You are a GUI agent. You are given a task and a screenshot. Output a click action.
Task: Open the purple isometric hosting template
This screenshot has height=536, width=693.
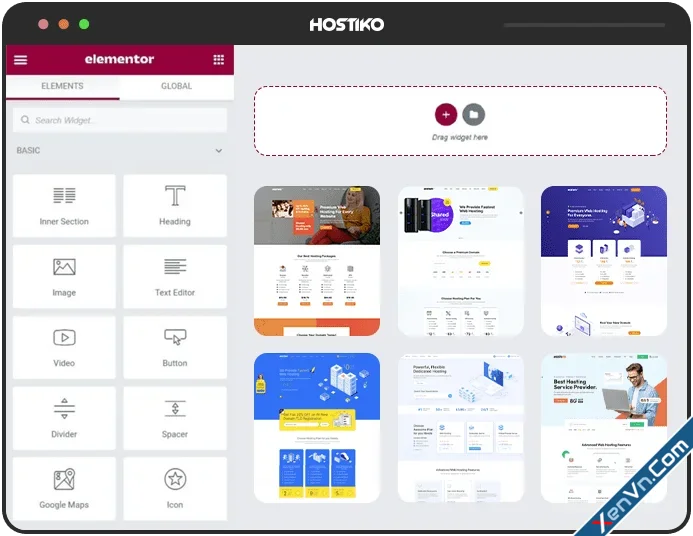pos(604,261)
